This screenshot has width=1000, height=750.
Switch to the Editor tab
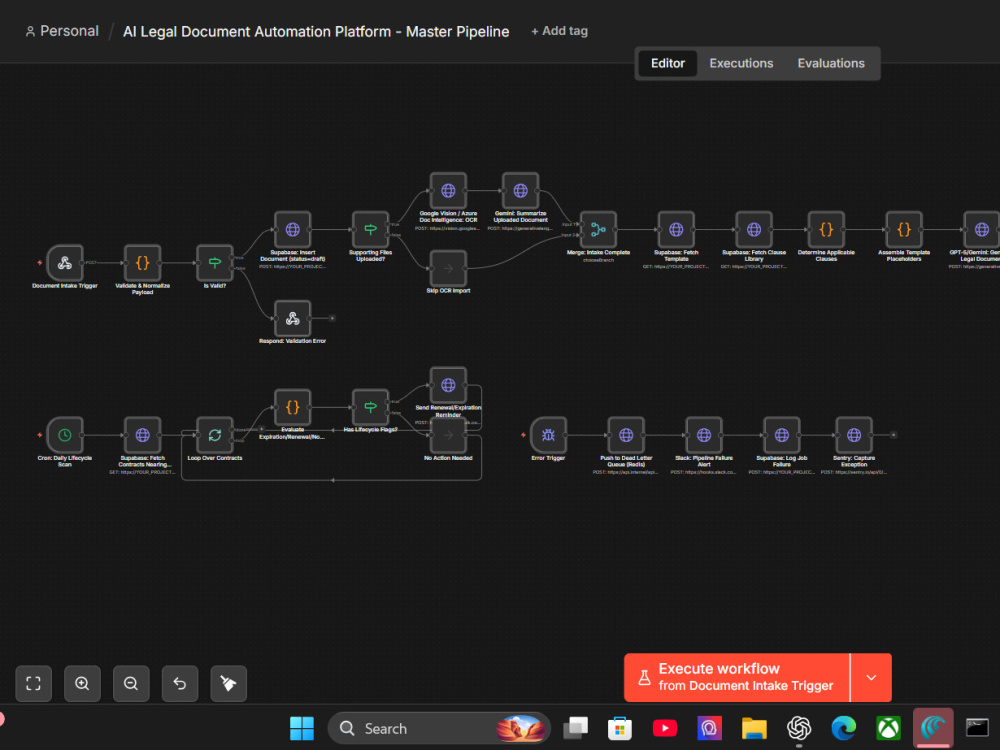[x=668, y=63]
